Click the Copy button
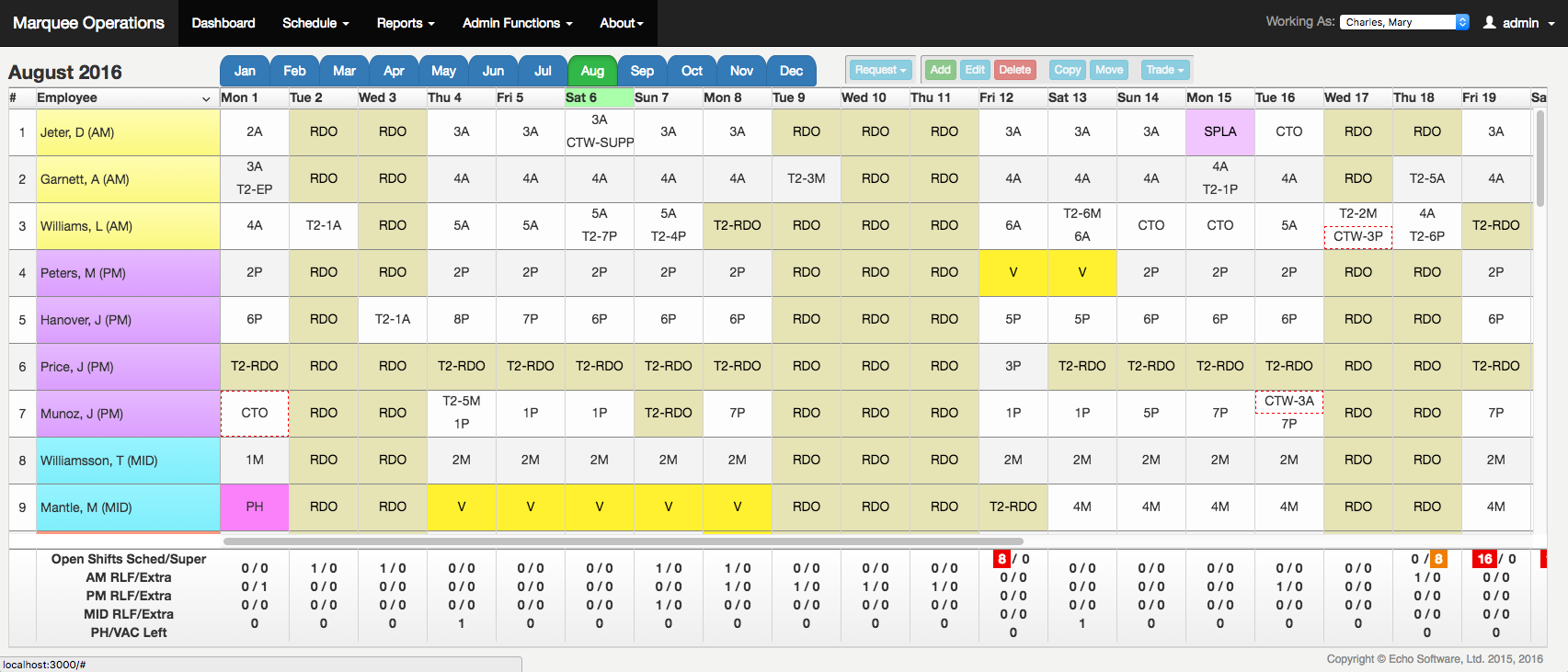 [1067, 70]
